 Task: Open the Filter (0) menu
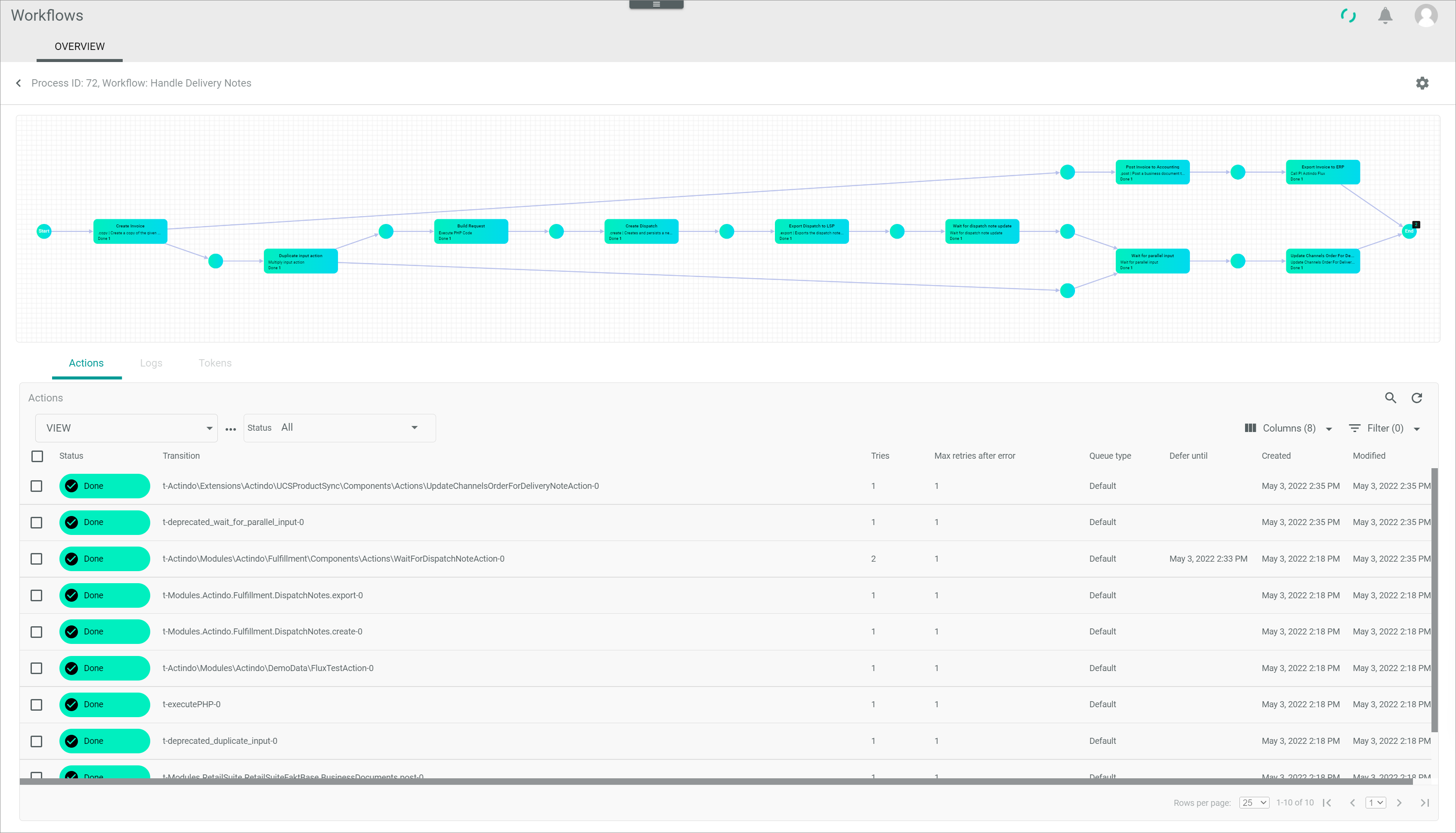1385,428
